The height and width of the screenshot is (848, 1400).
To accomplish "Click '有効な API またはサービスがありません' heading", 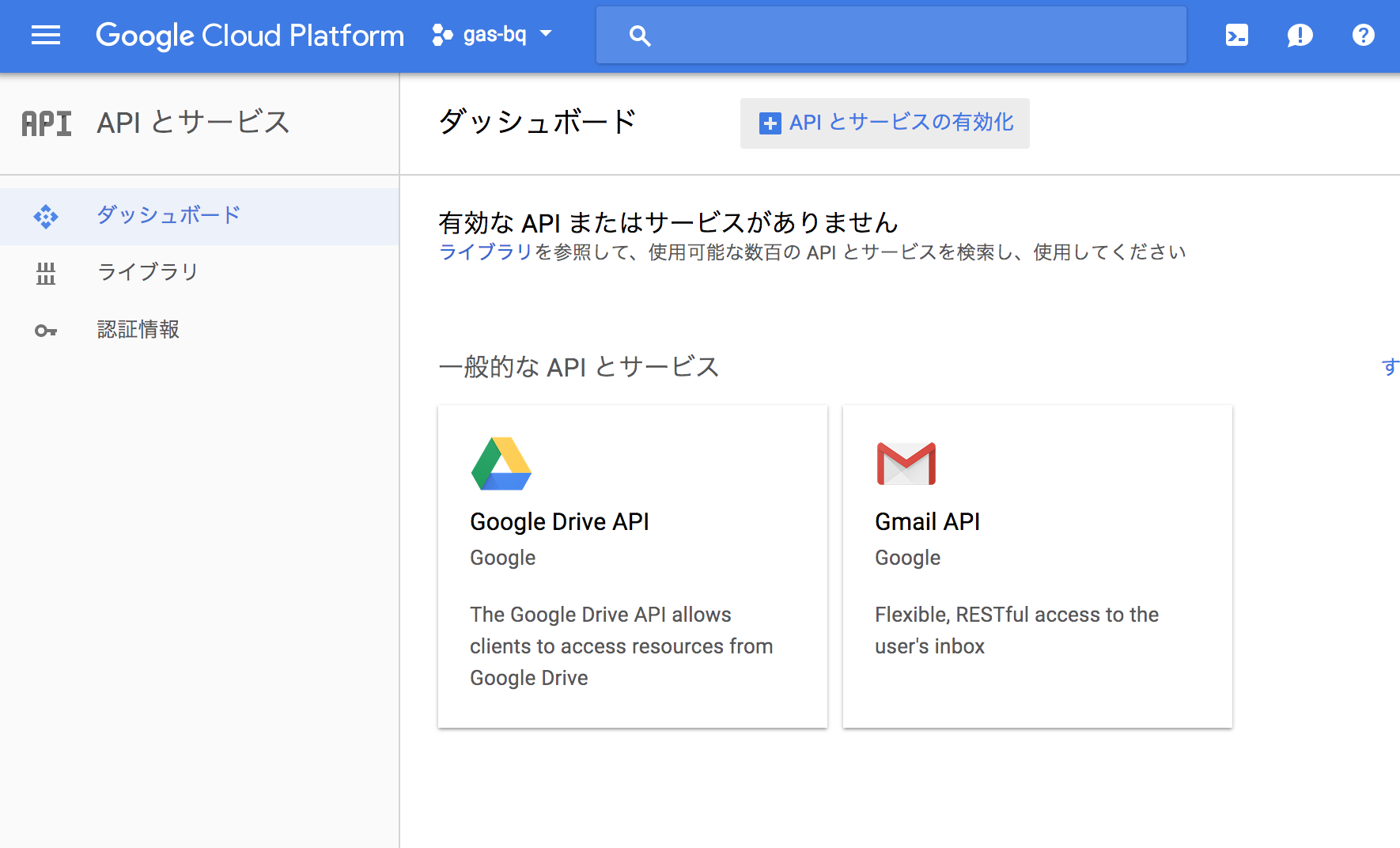I will 668,222.
